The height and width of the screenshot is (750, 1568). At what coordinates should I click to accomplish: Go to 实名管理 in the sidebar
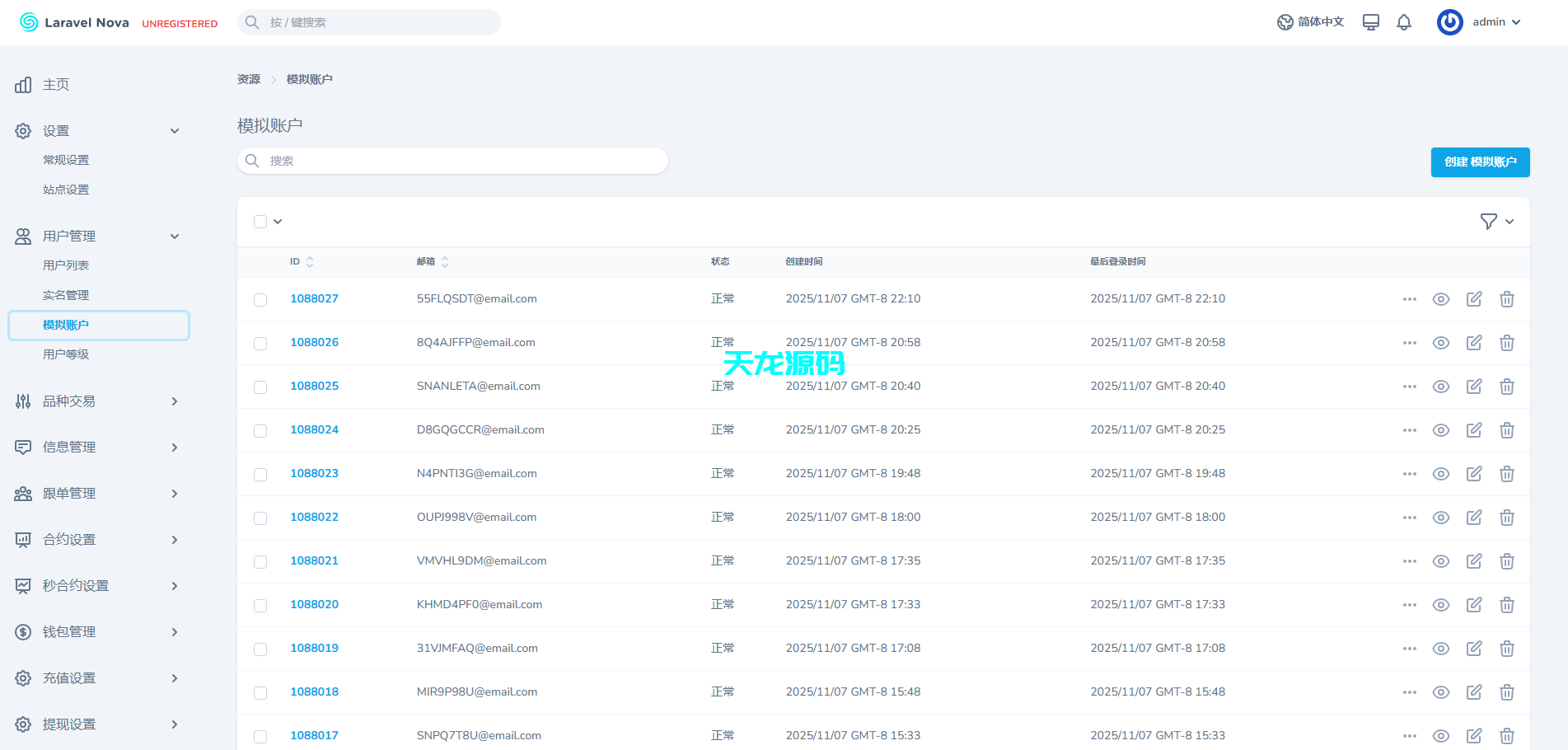(x=66, y=294)
